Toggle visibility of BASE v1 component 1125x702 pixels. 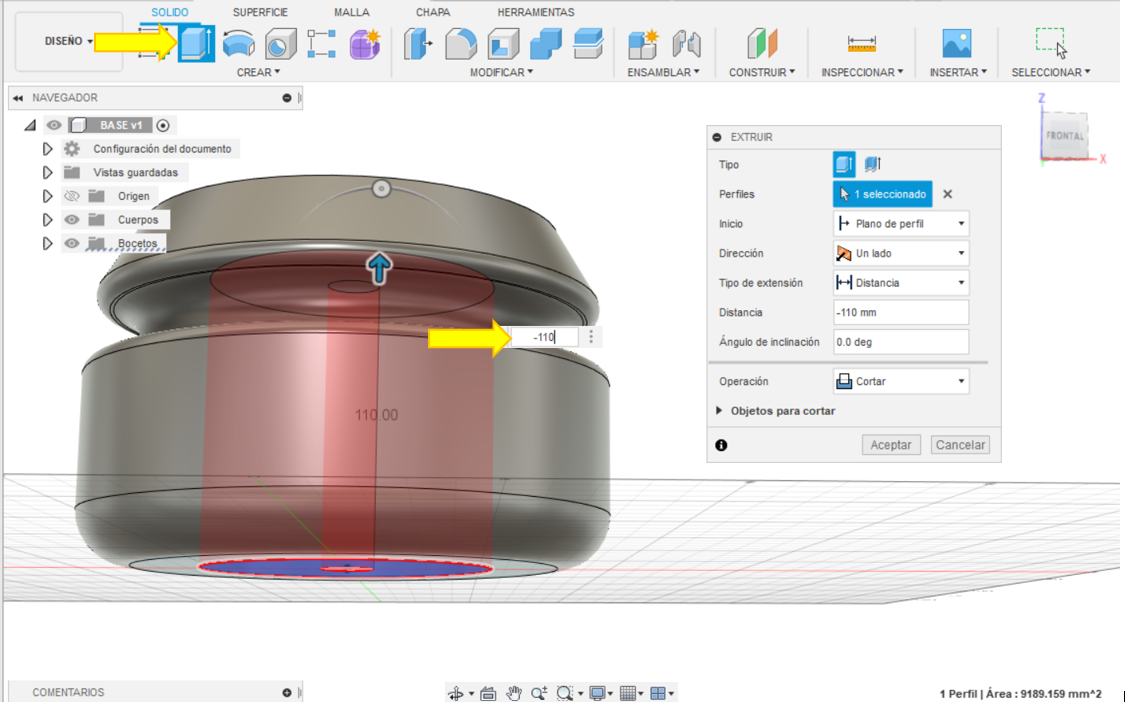[54, 125]
